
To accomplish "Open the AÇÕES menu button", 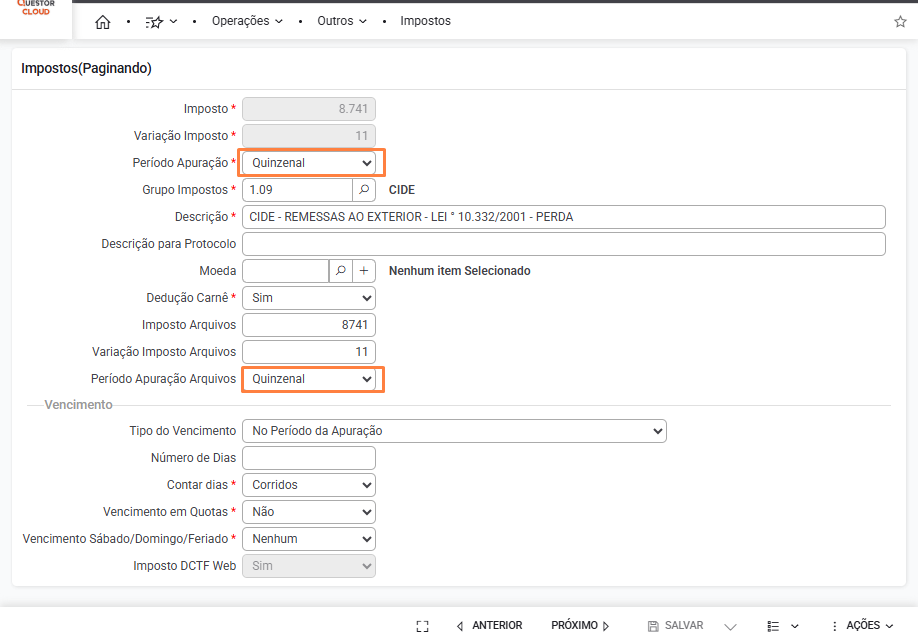I will (862, 626).
